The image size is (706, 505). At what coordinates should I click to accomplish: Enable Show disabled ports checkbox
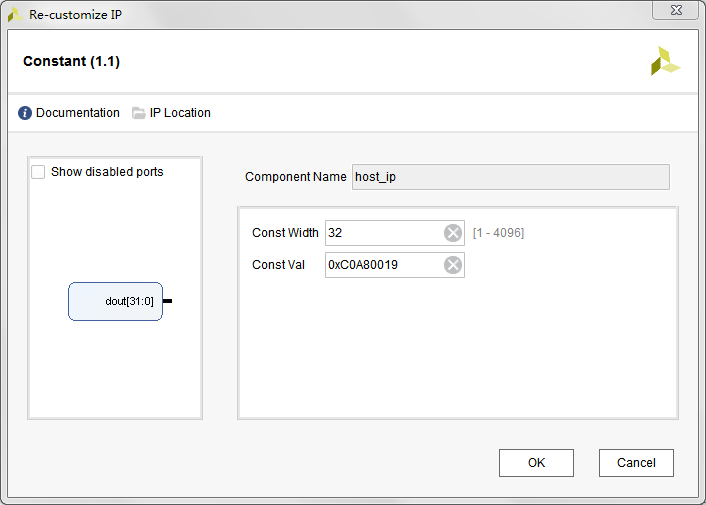click(38, 172)
